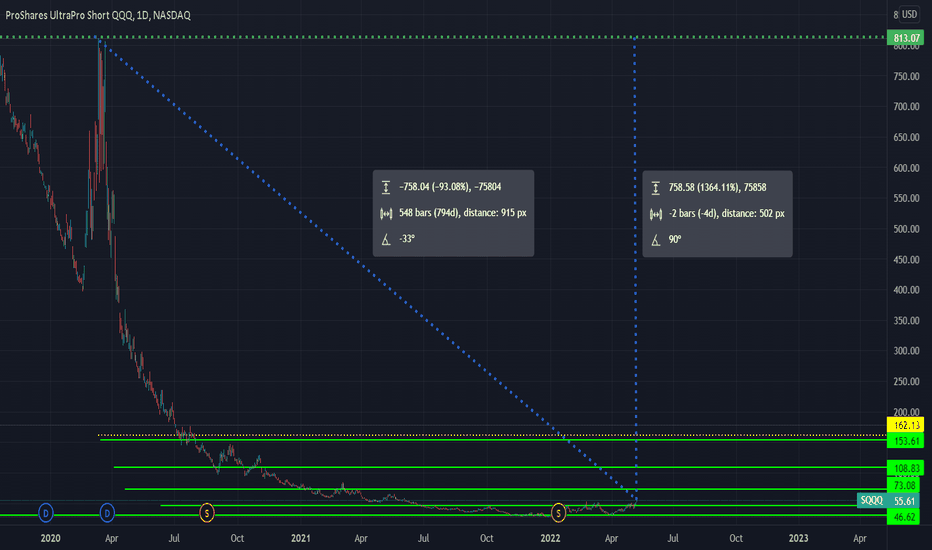The width and height of the screenshot is (932, 550).
Task: Click the 550.00 price axis label
Action: click(x=906, y=199)
